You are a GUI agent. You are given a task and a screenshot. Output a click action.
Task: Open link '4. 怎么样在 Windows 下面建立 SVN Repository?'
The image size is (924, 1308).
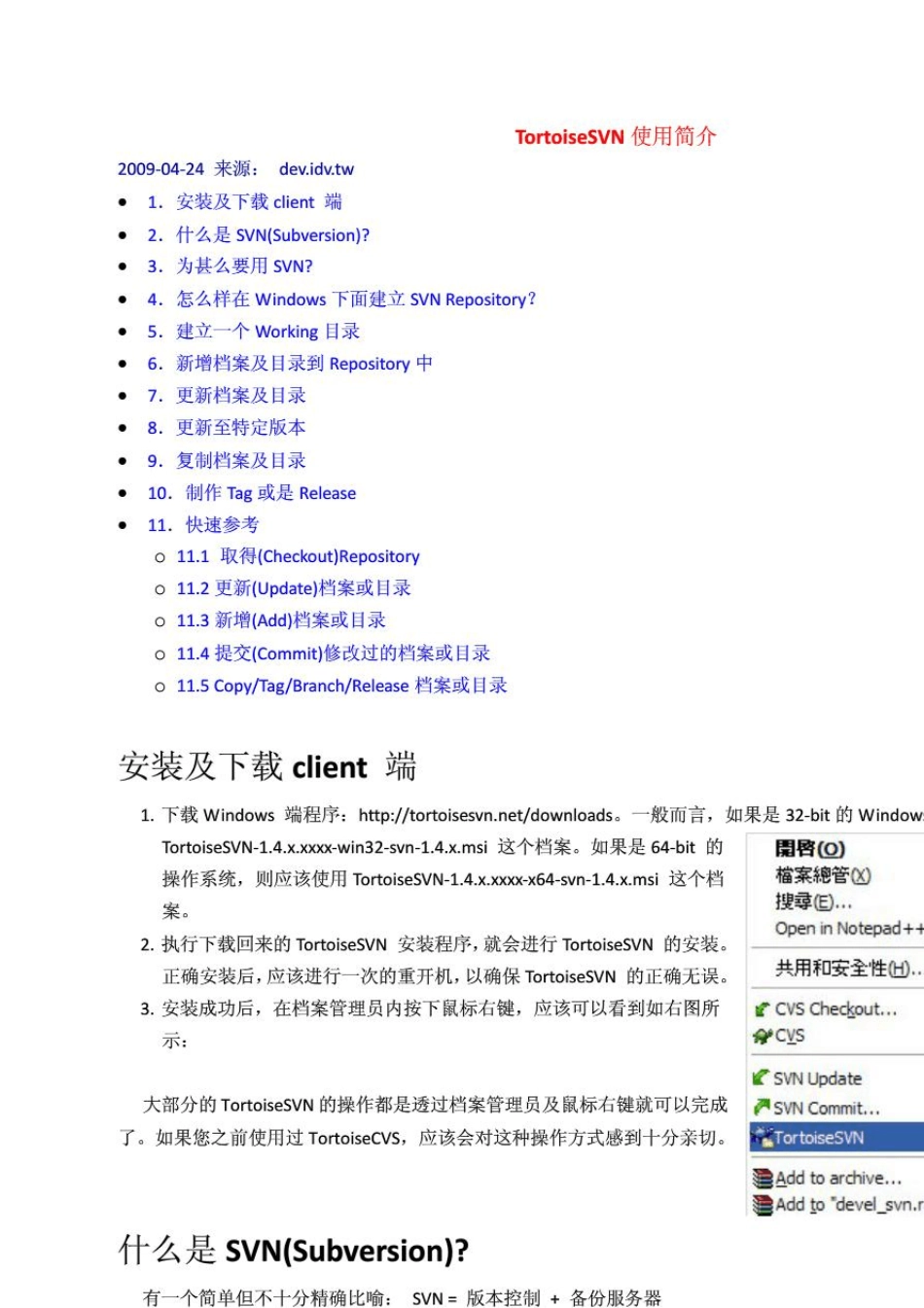click(341, 299)
